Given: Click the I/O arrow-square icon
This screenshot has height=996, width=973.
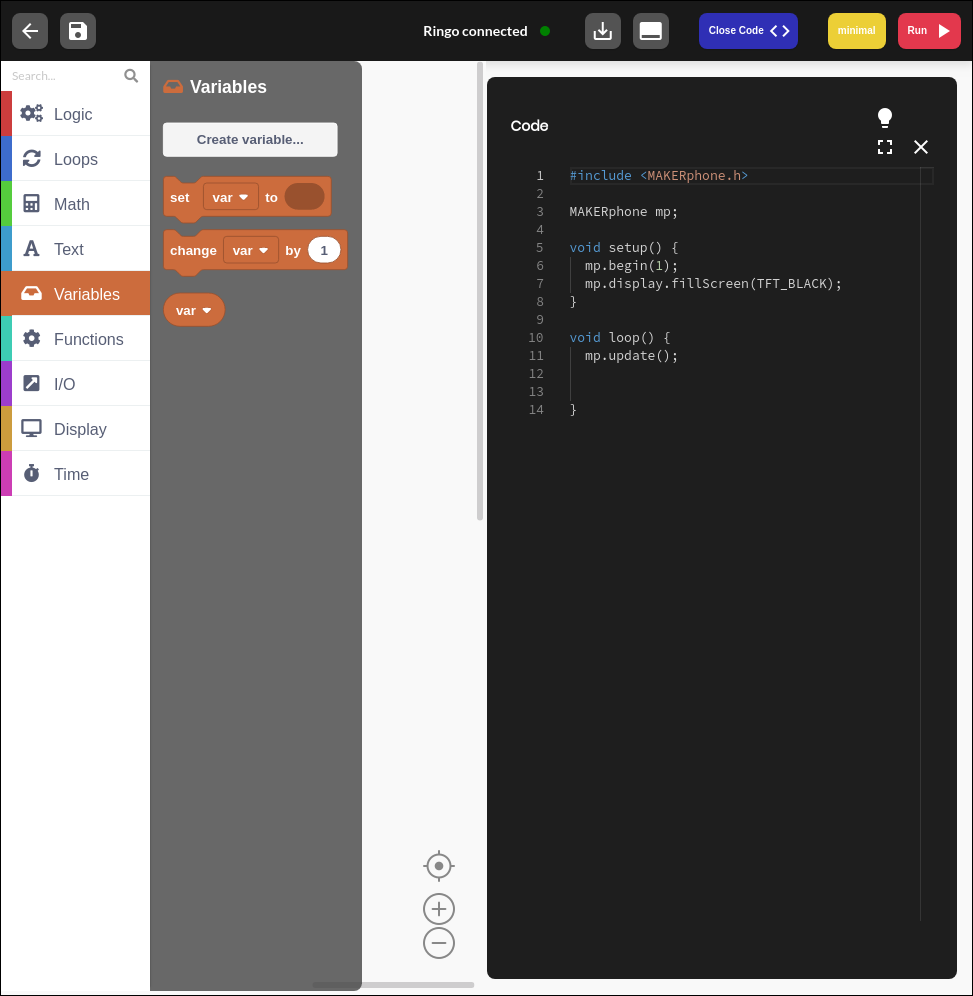Looking at the screenshot, I should (x=31, y=383).
